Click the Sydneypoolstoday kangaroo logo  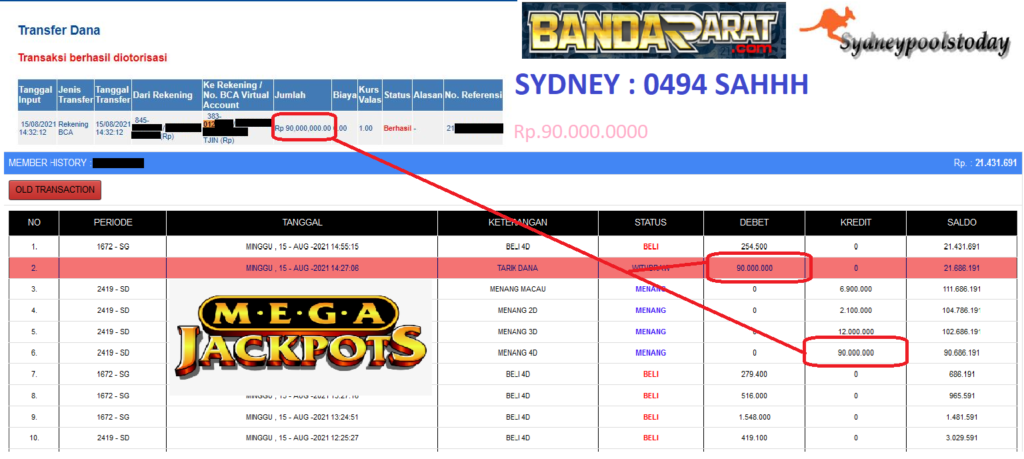click(x=904, y=33)
